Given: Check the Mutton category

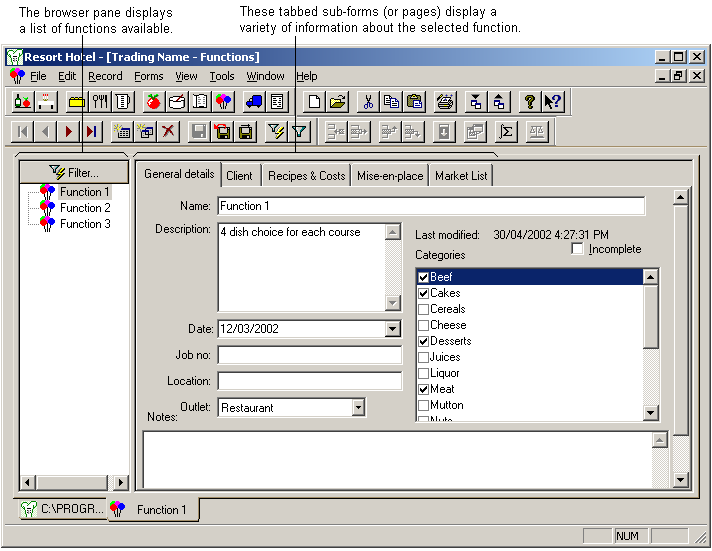Looking at the screenshot, I should pos(423,405).
